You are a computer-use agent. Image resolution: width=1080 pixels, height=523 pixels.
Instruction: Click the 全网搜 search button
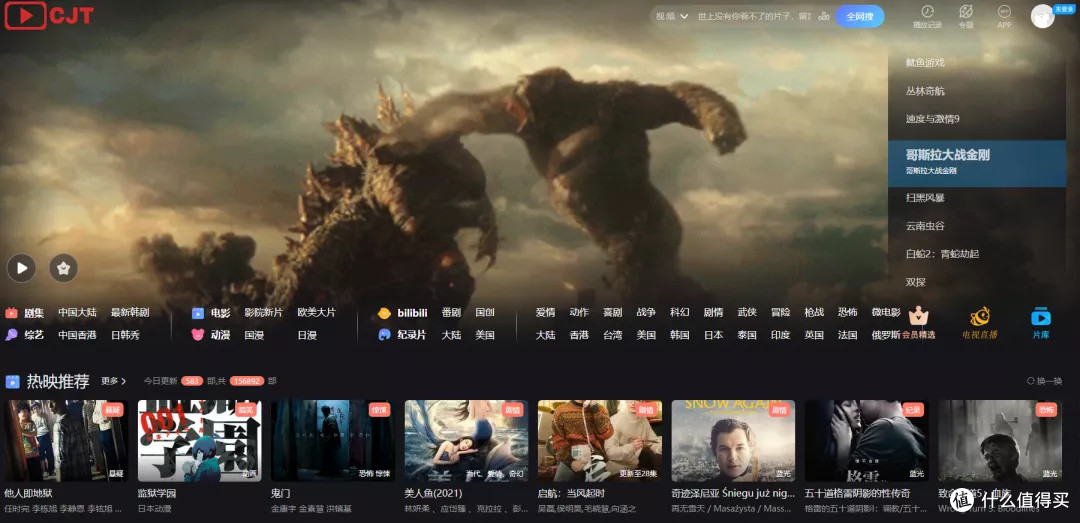(860, 16)
